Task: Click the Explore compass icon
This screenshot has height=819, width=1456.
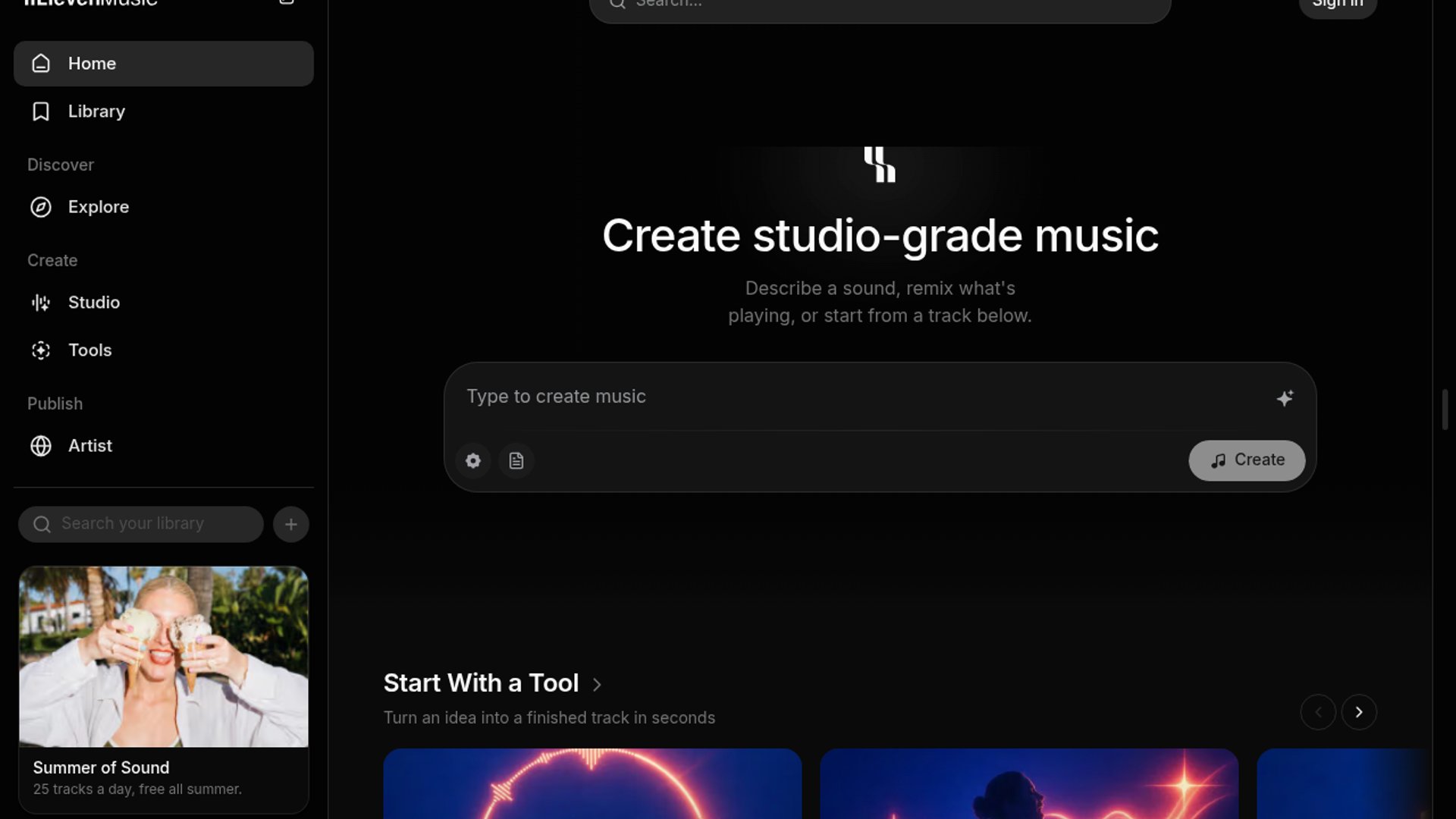Action: [41, 207]
